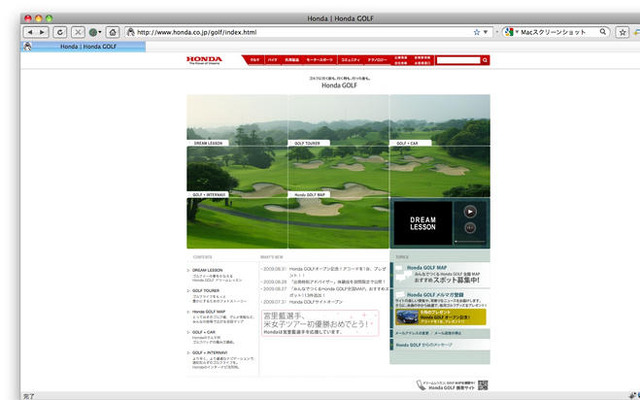Open the Google search engine selector dropdown
Screen dimensions: 640x400
(x=511, y=32)
